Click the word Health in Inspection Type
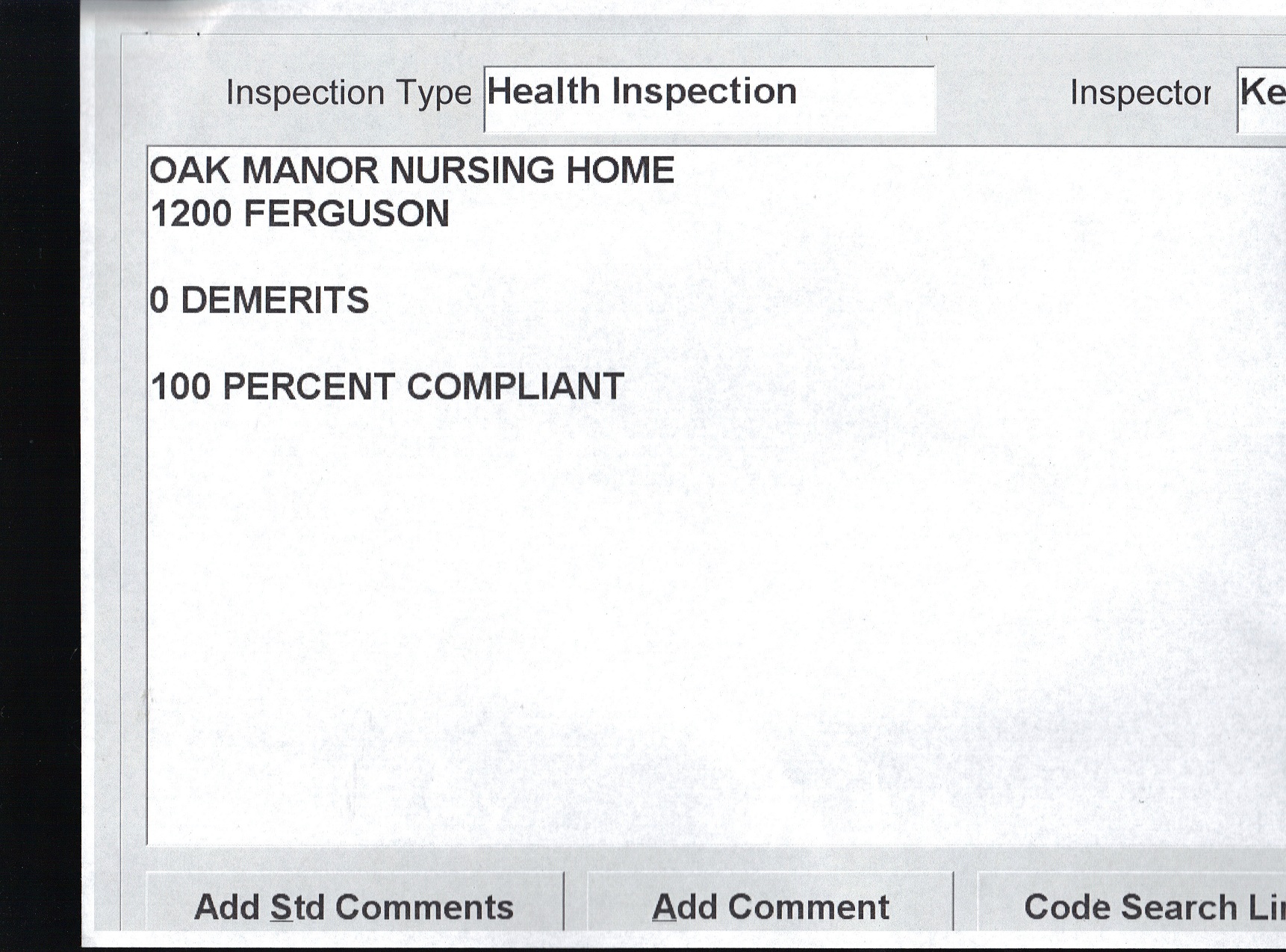The width and height of the screenshot is (1286, 952). coord(543,92)
